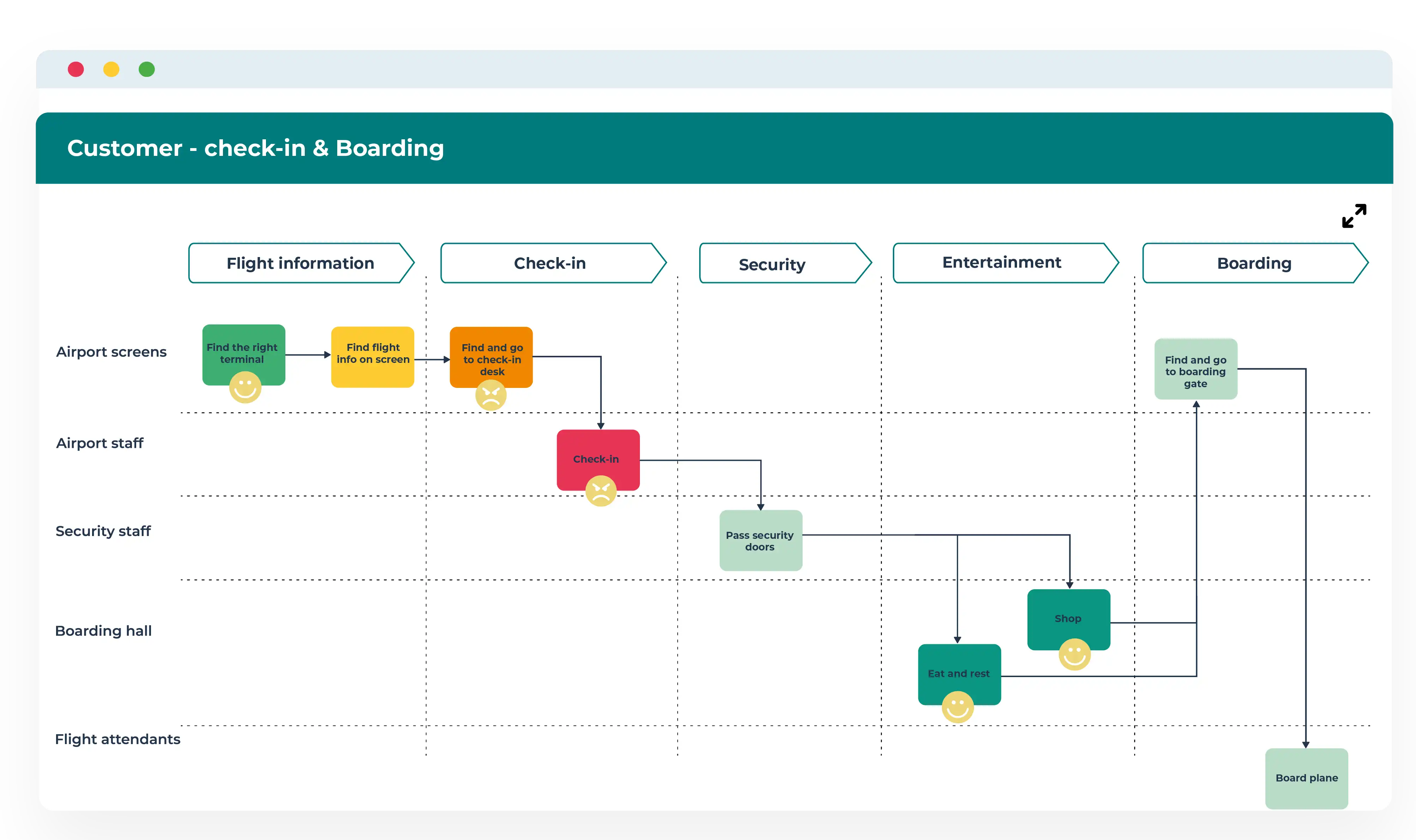Screen dimensions: 1416x840
Task: Click the red window dot
Action: 76,69
